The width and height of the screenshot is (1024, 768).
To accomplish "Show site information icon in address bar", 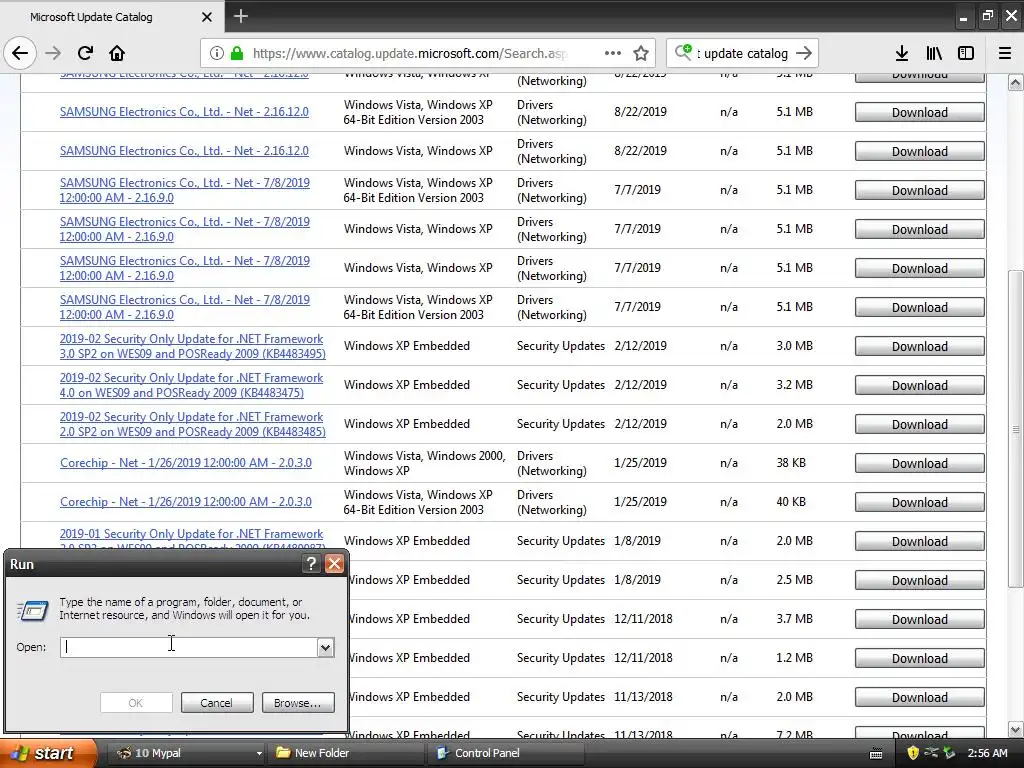I will 216,54.
